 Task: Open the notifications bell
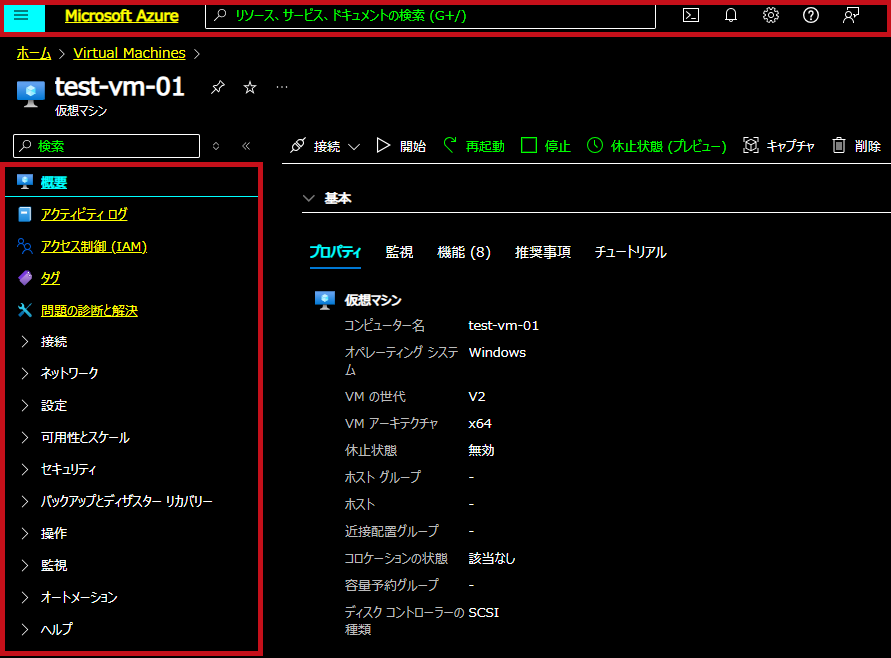pos(731,16)
